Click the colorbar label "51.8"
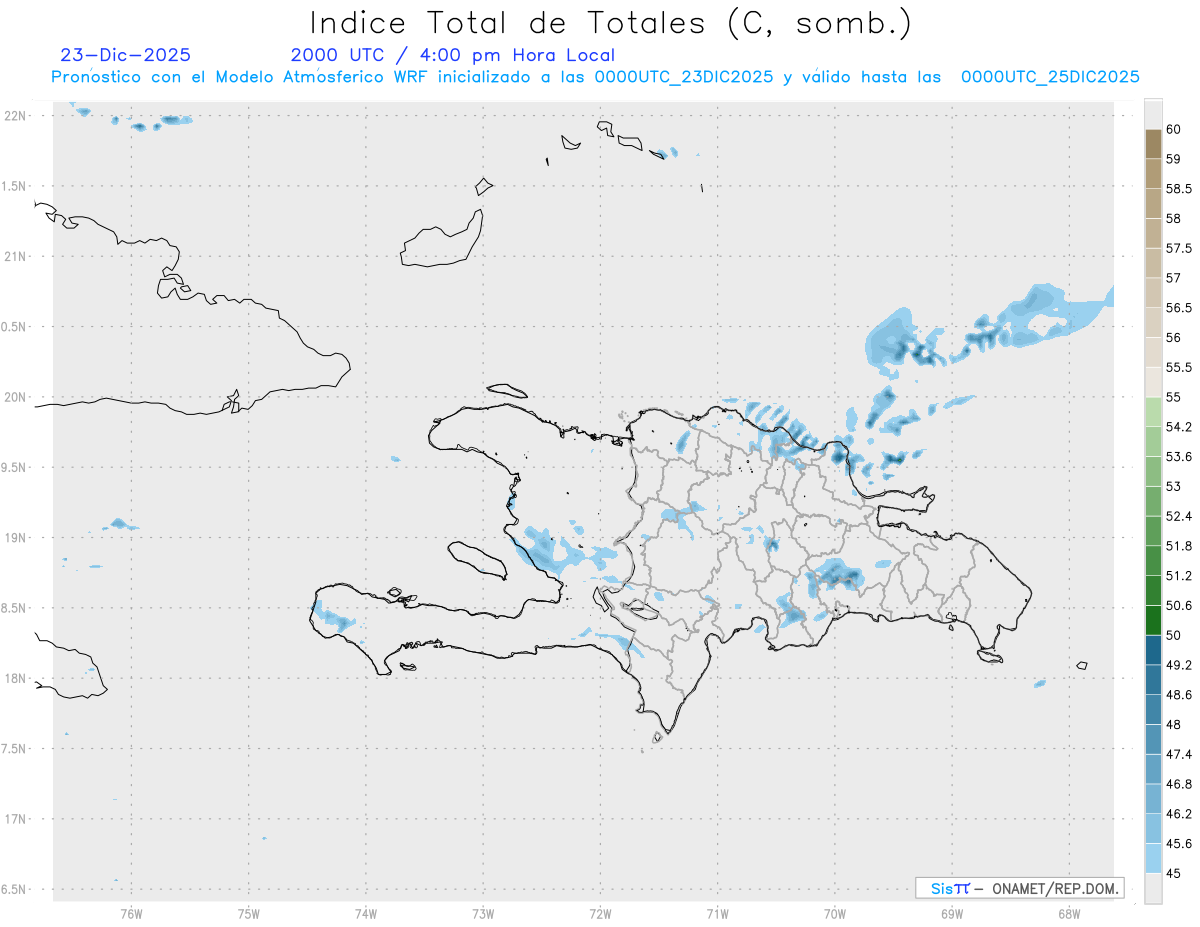The height and width of the screenshot is (927, 1200). 1179,546
